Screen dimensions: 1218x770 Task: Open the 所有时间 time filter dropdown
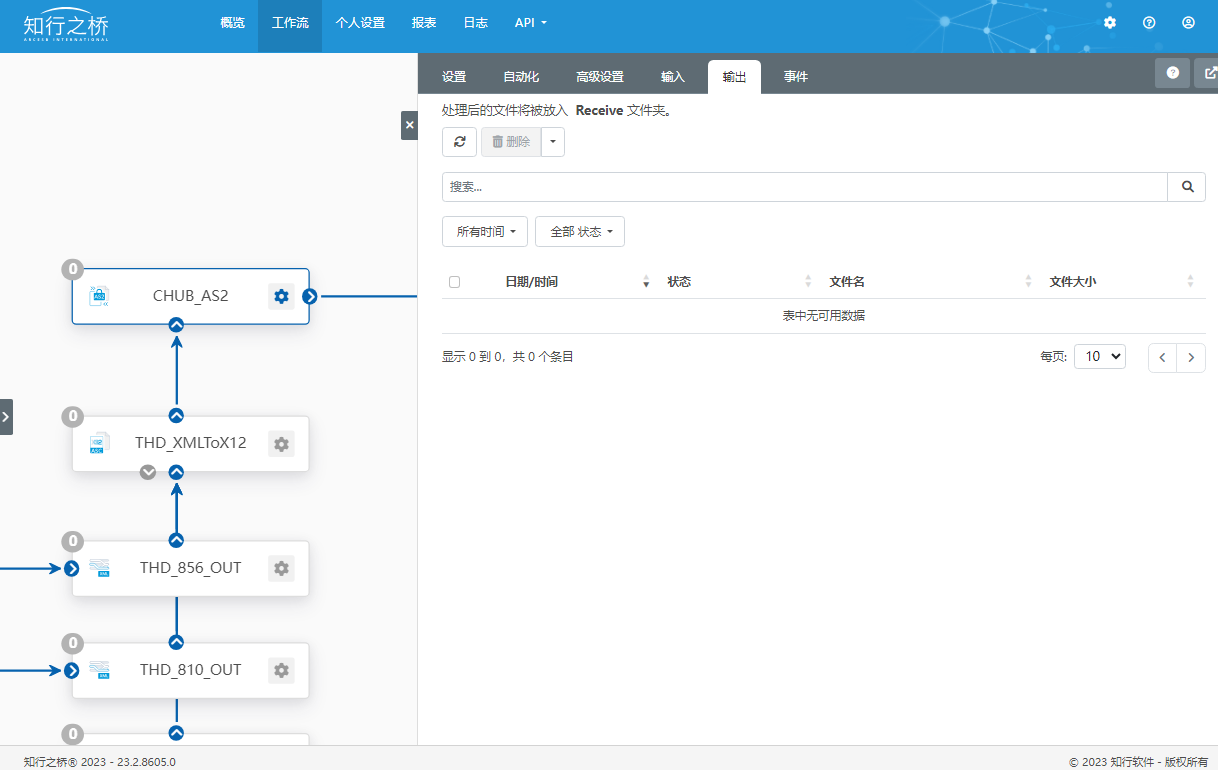pyautogui.click(x=485, y=232)
